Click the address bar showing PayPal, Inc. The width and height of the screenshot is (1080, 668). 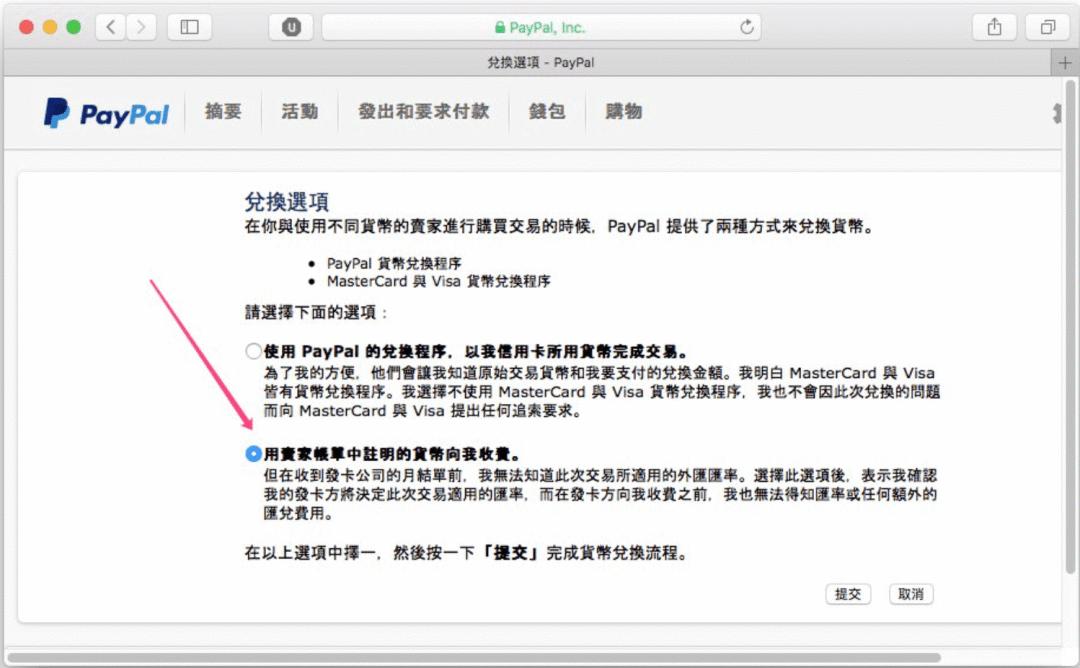click(x=560, y=27)
